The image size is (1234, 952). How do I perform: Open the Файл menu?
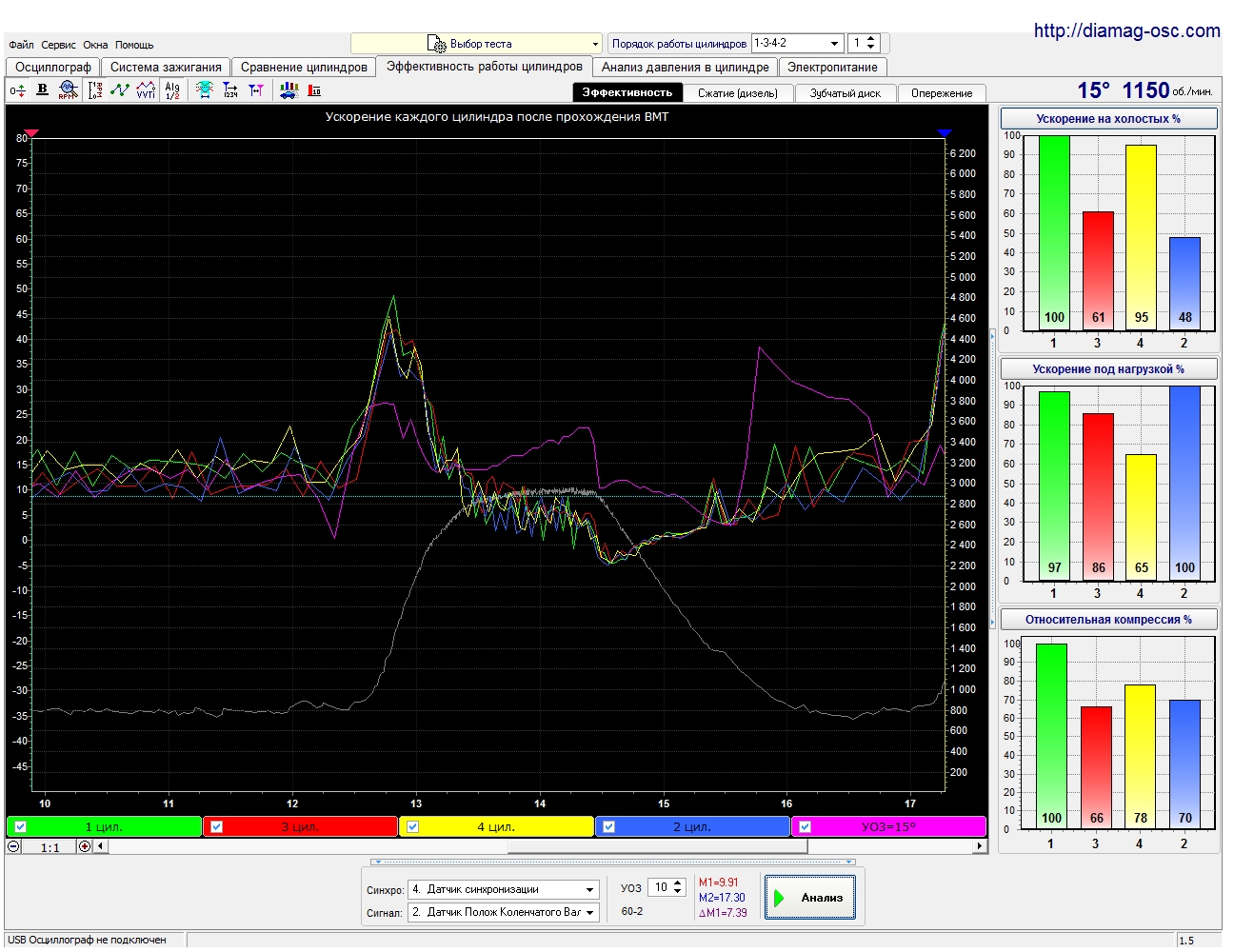[21, 45]
